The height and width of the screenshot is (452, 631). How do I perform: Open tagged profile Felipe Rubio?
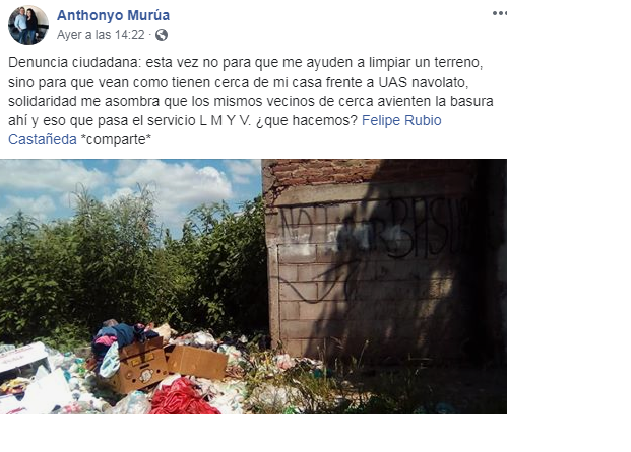click(402, 120)
